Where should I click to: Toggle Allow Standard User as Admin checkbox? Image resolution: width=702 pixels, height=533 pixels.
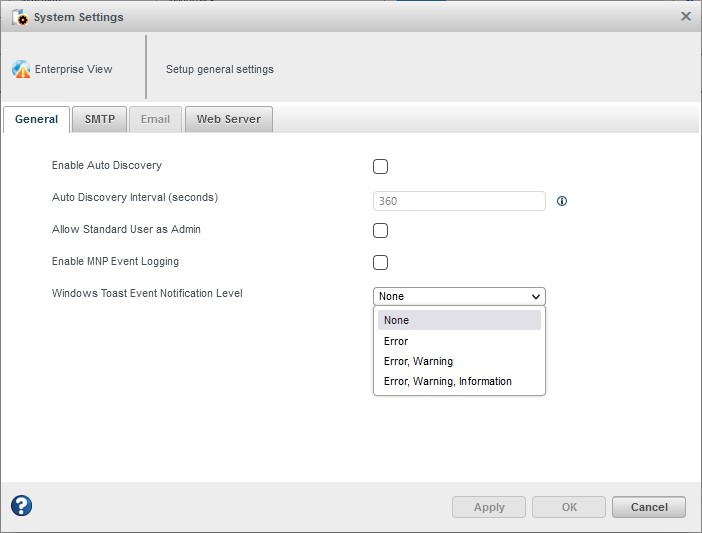[x=380, y=231]
